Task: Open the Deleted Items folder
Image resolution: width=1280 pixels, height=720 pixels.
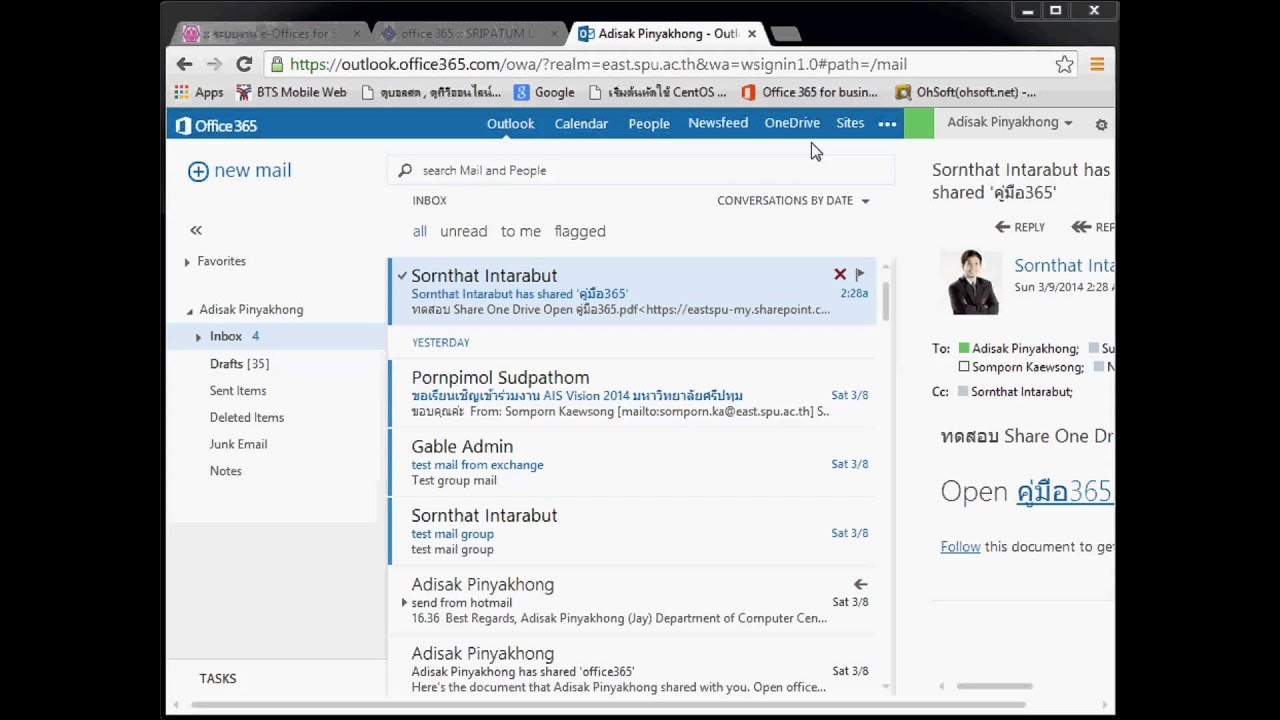Action: click(247, 418)
